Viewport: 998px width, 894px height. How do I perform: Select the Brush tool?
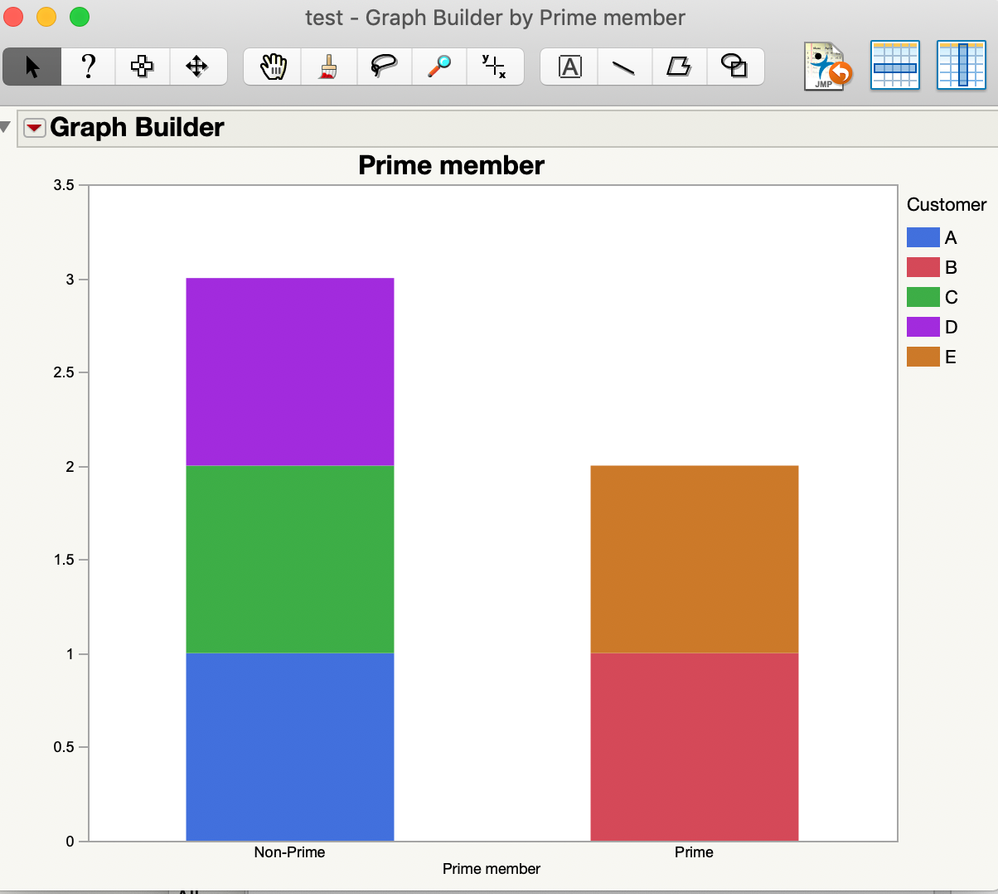point(329,66)
